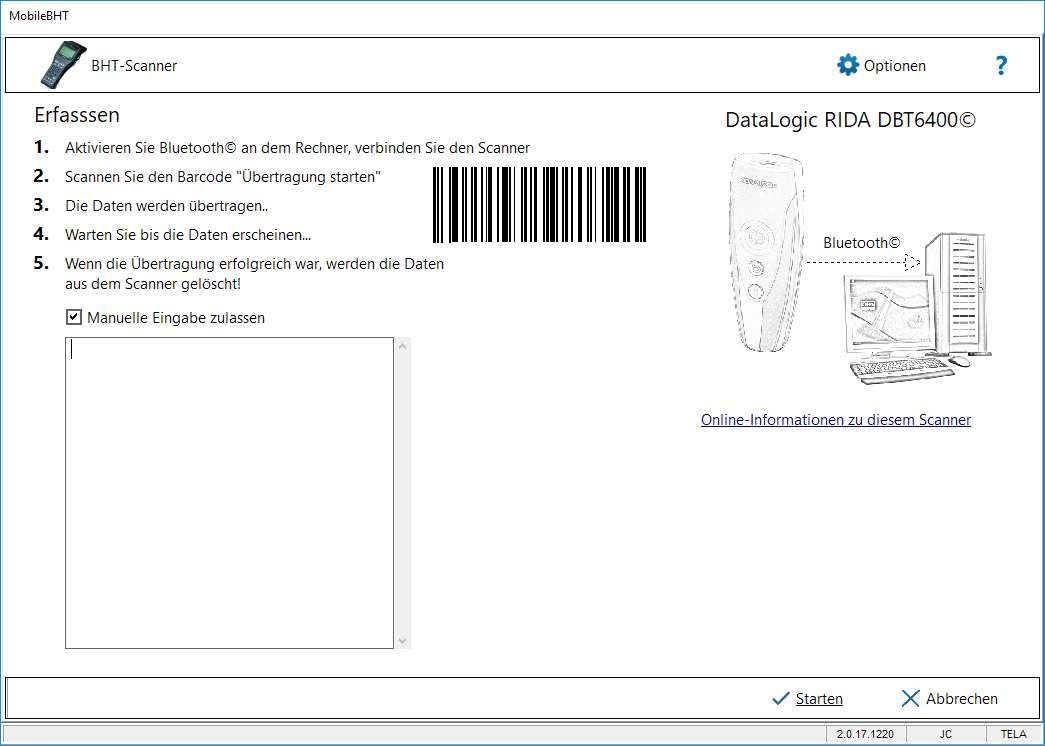Click the DataLogic scanner Bluetooth illustration
The image size is (1045, 746).
[858, 269]
